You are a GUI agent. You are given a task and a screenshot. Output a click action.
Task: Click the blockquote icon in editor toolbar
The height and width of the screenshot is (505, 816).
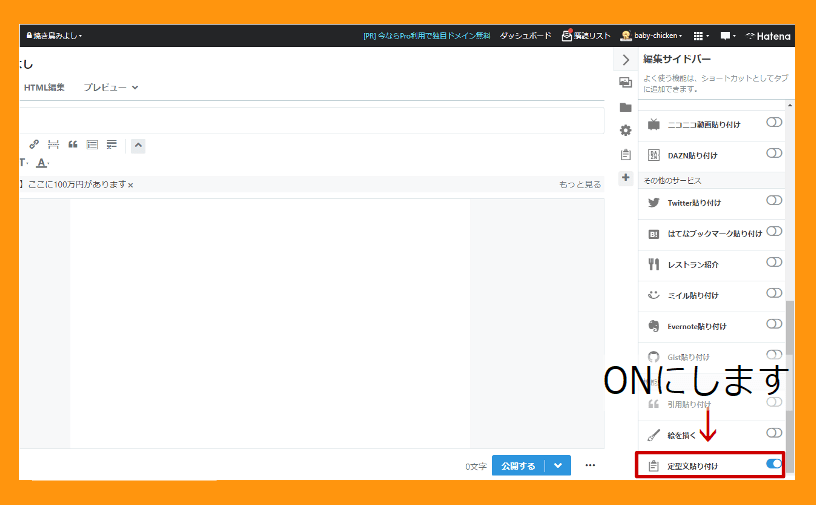tap(73, 144)
